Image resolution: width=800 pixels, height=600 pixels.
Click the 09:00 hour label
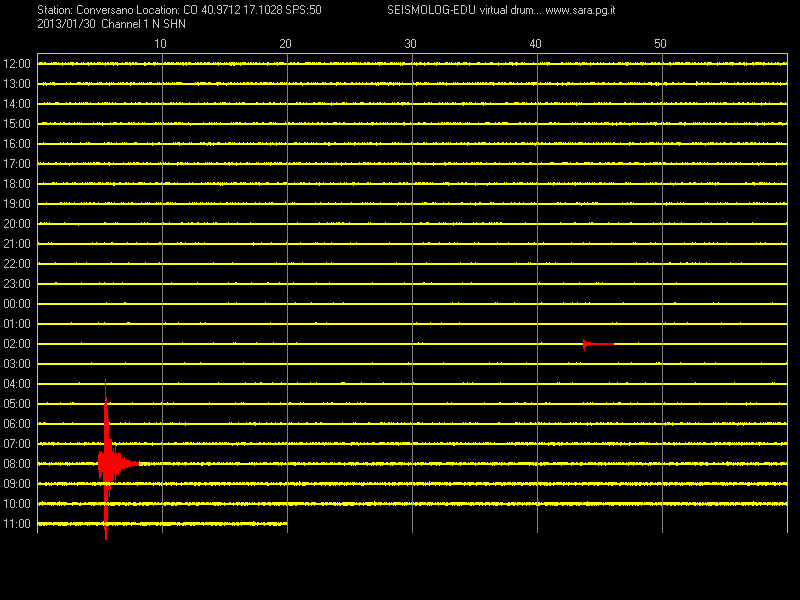point(17,484)
